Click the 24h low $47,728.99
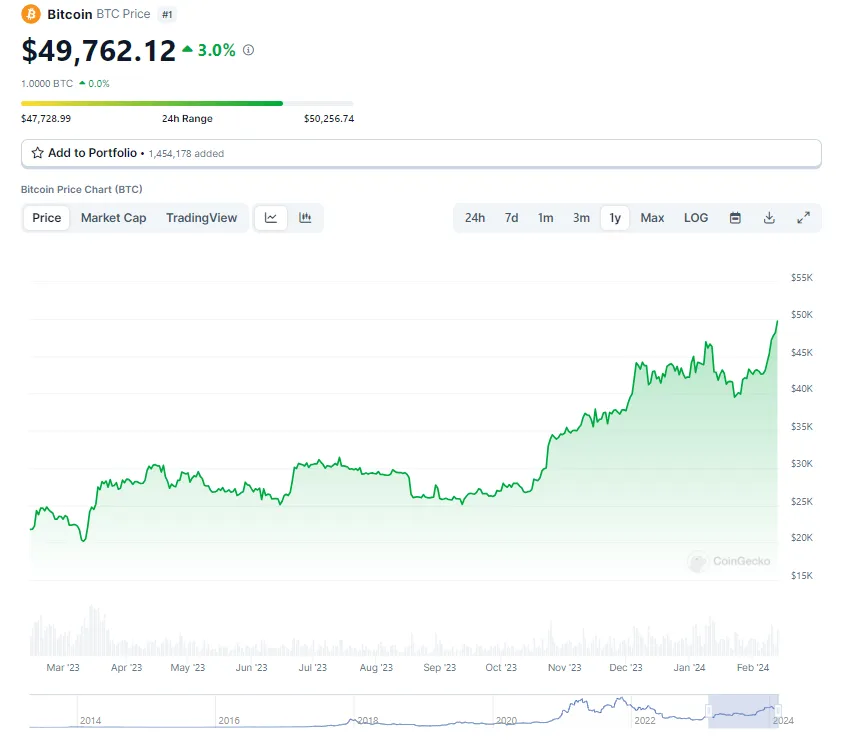Screen dimensions: 851x742 [x=46, y=118]
